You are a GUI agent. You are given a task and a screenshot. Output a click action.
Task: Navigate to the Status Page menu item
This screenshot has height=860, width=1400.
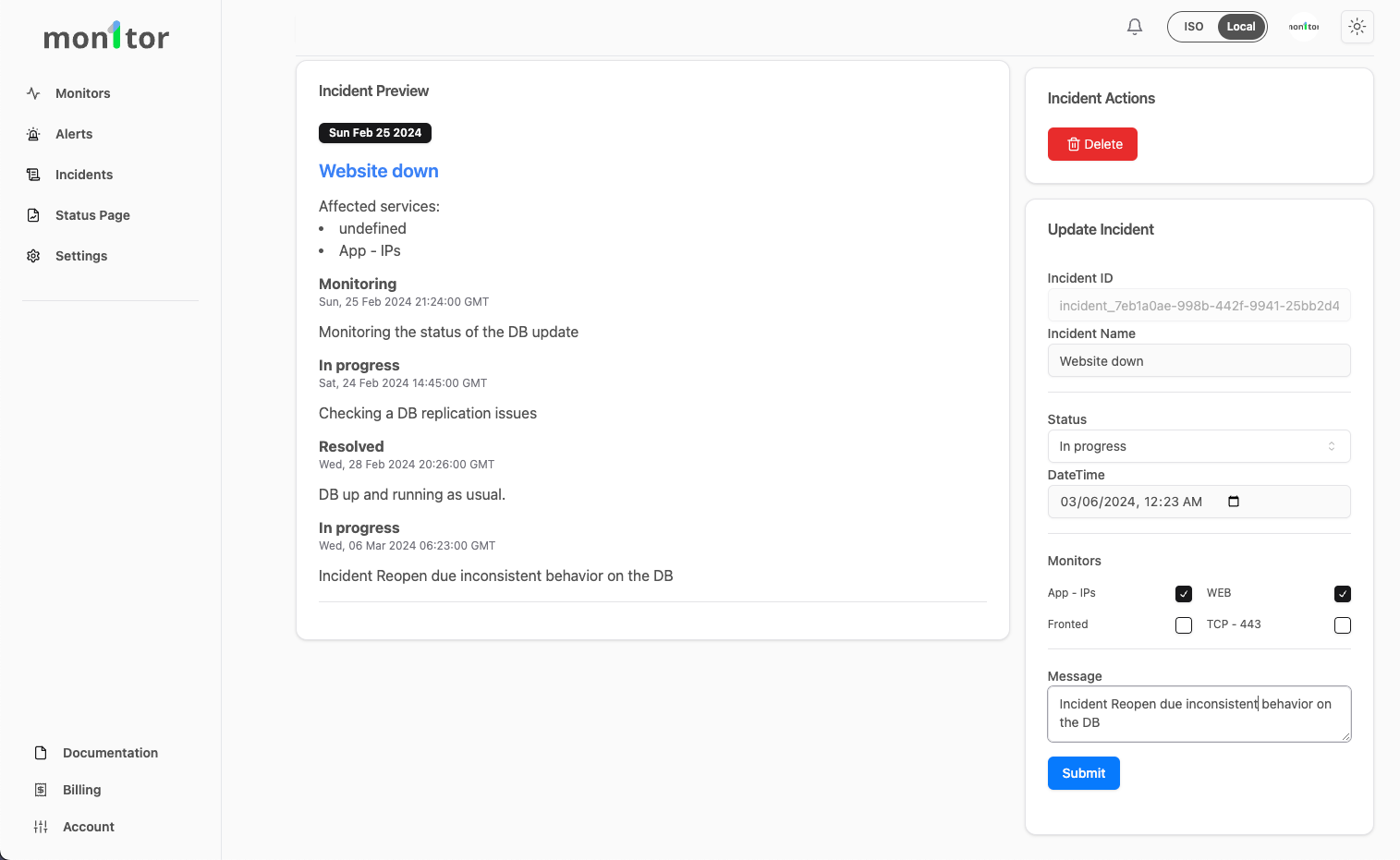click(x=92, y=215)
